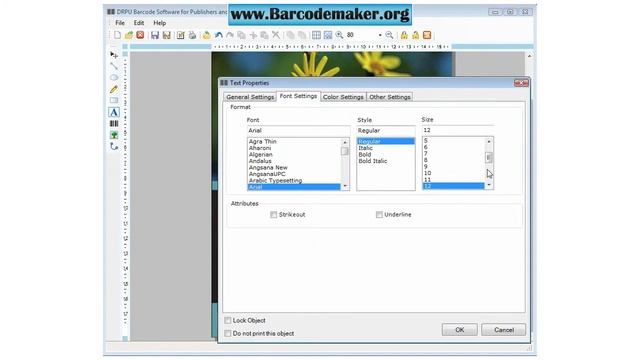Click the Zoom In magnifier icon
640x360 pixels.
tap(339, 35)
